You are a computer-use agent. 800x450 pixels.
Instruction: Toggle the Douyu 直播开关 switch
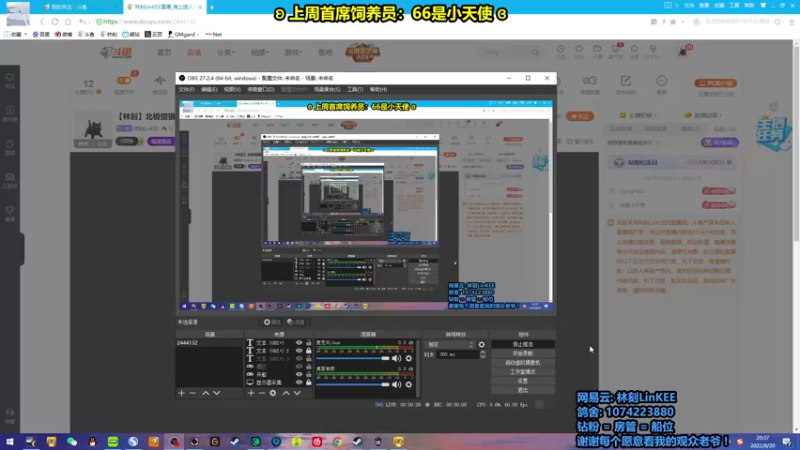(124, 81)
